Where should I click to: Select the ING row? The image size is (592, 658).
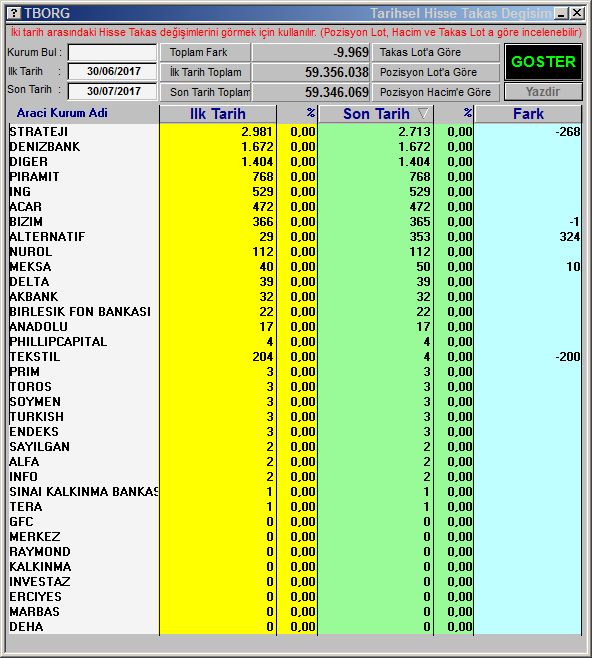click(x=295, y=192)
